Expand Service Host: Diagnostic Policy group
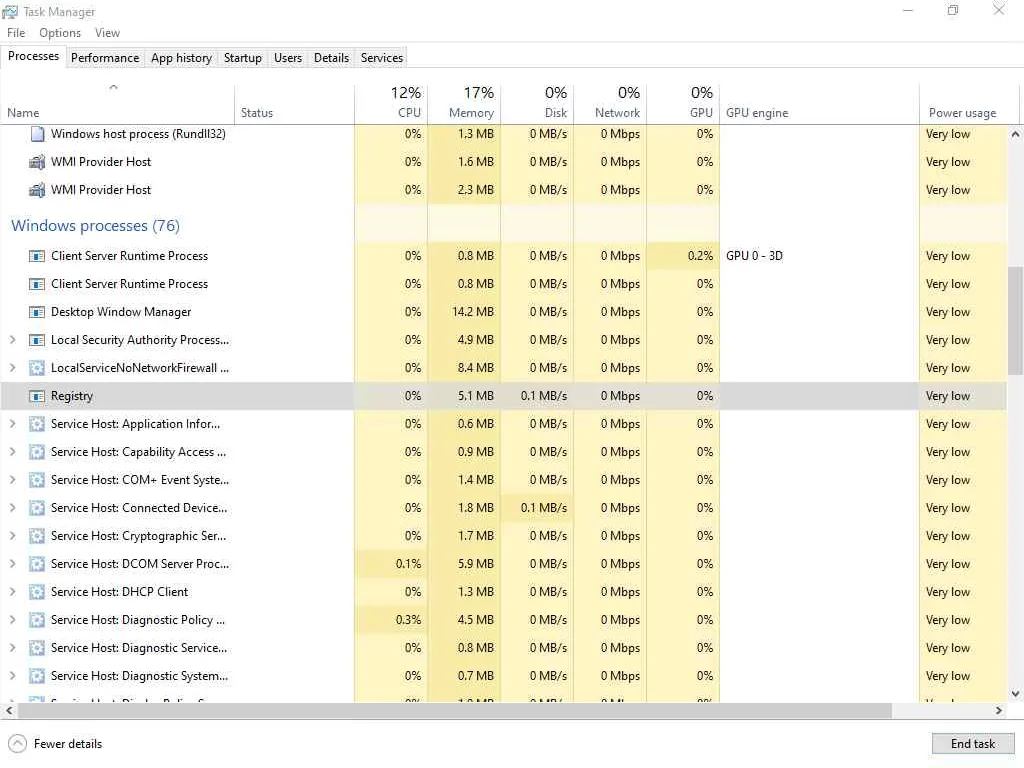 click(x=13, y=620)
